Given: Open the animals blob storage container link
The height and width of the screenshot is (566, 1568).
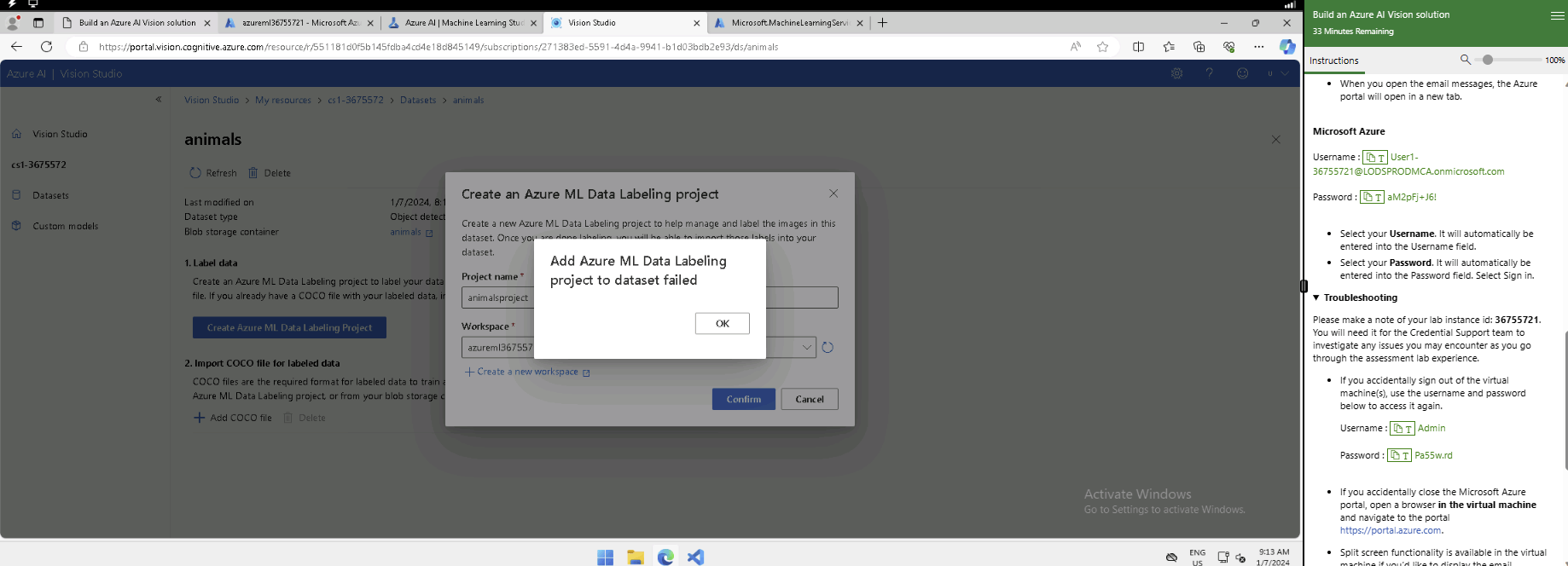Looking at the screenshot, I should click(x=411, y=232).
